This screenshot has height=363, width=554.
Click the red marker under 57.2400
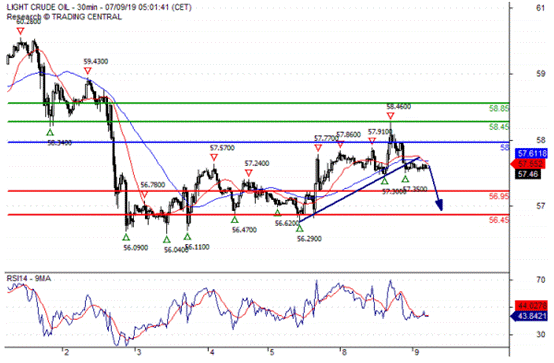click(249, 173)
